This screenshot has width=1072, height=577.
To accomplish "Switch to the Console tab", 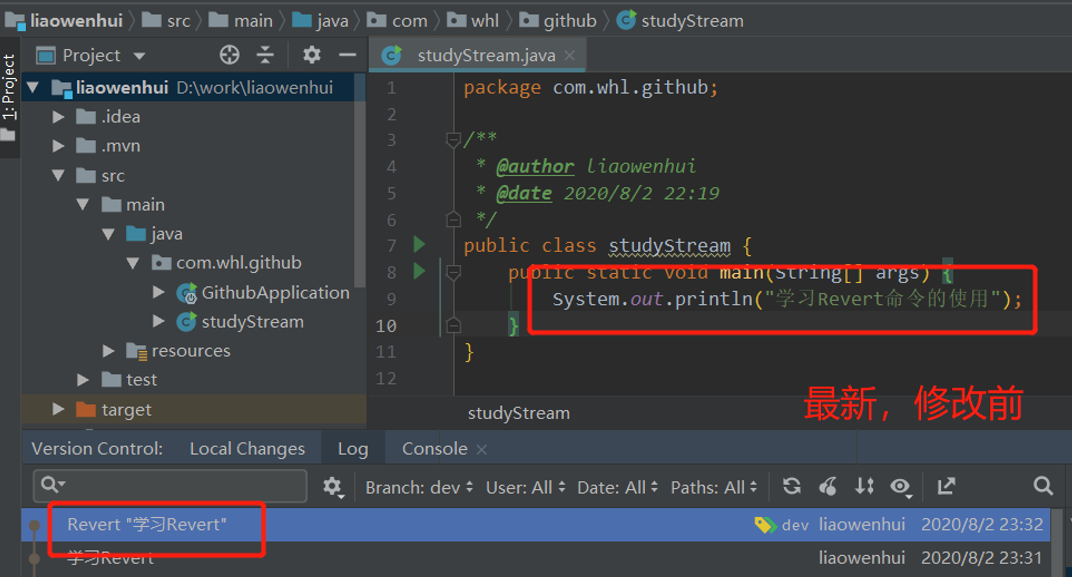I will 434,448.
